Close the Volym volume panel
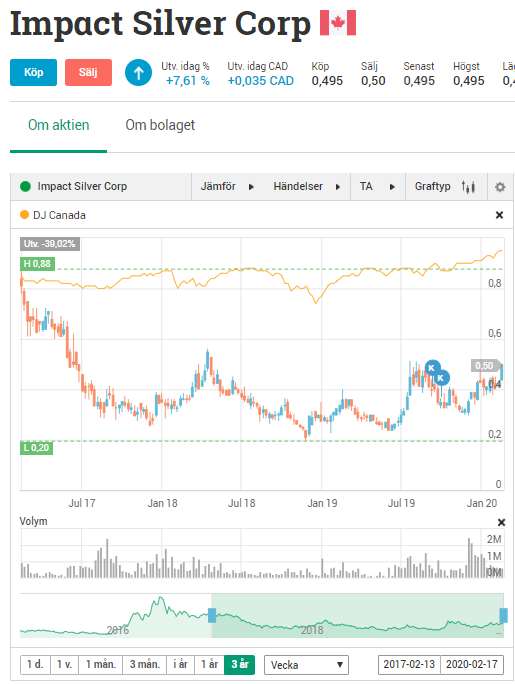 501,522
